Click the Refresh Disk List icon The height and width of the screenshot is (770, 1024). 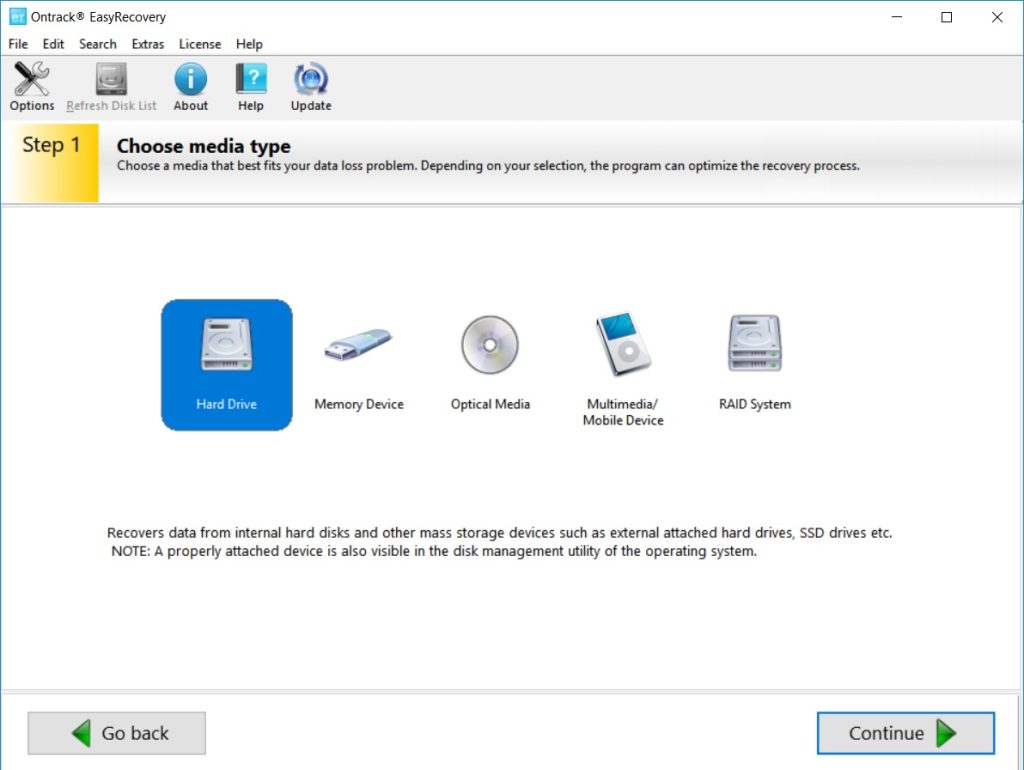click(111, 80)
